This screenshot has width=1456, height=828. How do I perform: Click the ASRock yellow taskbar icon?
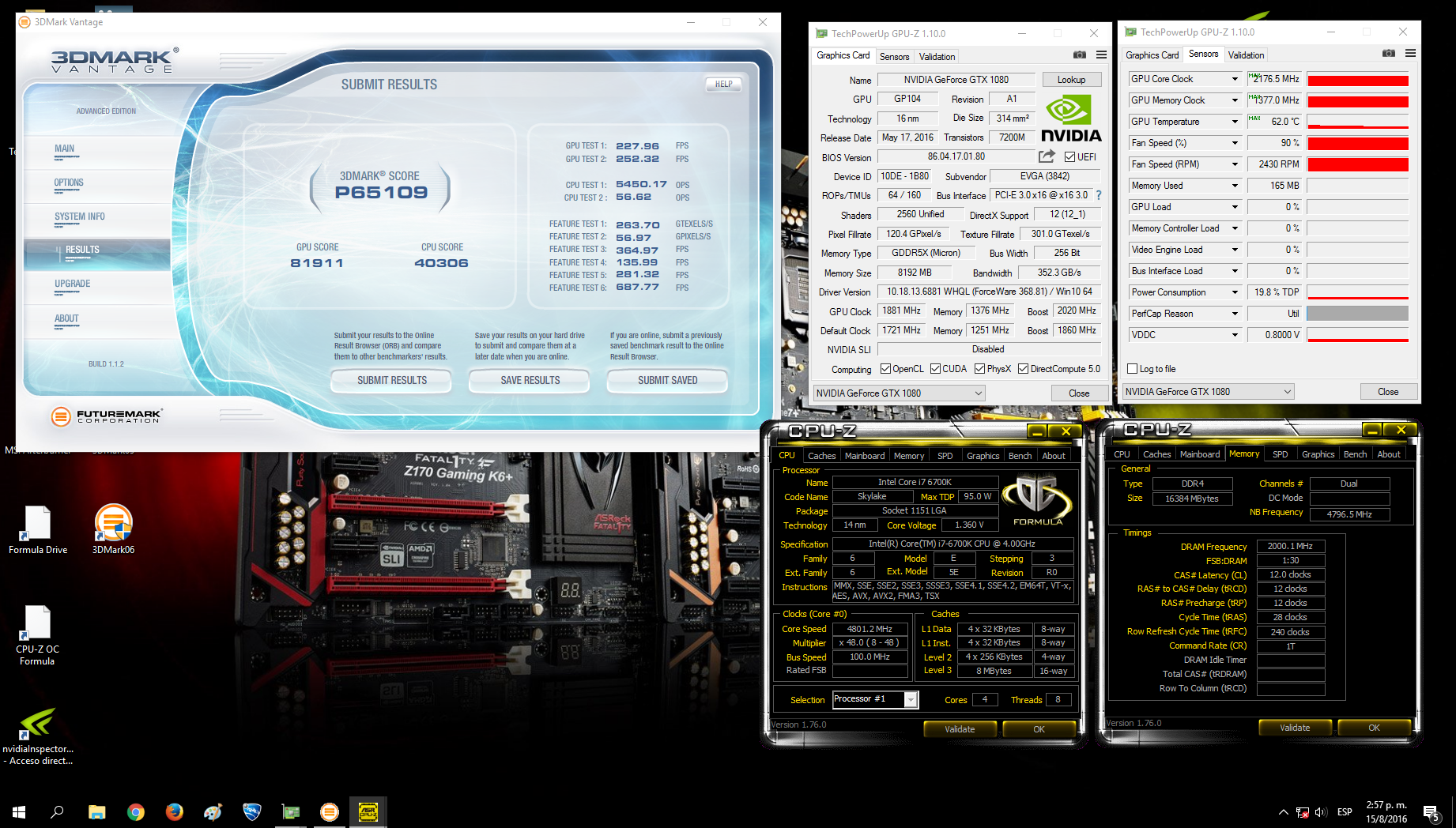368,811
